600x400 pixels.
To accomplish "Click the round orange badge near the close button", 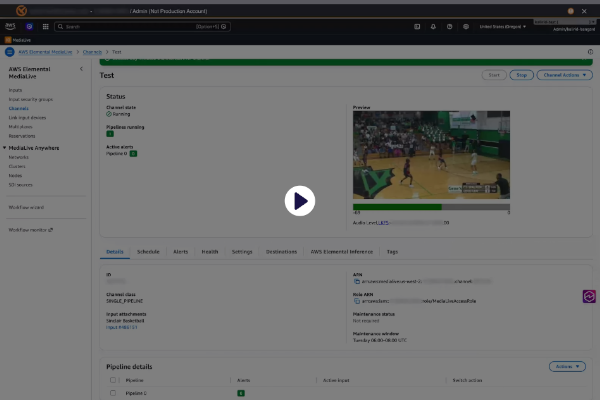I will coord(571,11).
